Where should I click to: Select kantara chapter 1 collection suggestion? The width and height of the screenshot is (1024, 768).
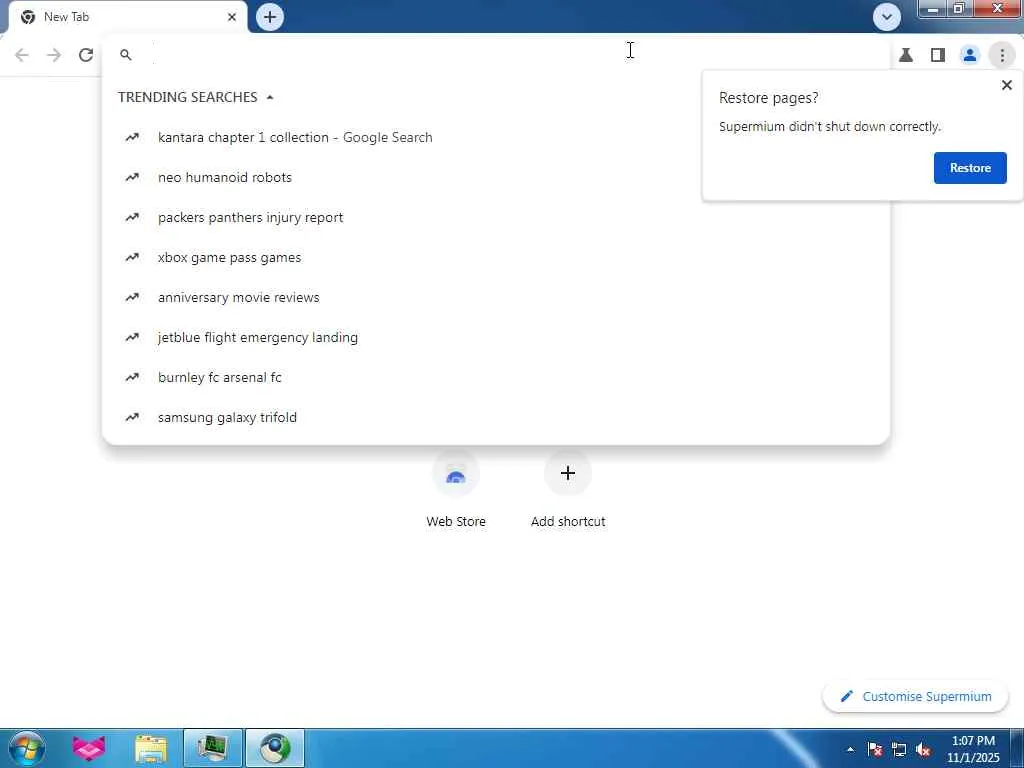(496, 137)
